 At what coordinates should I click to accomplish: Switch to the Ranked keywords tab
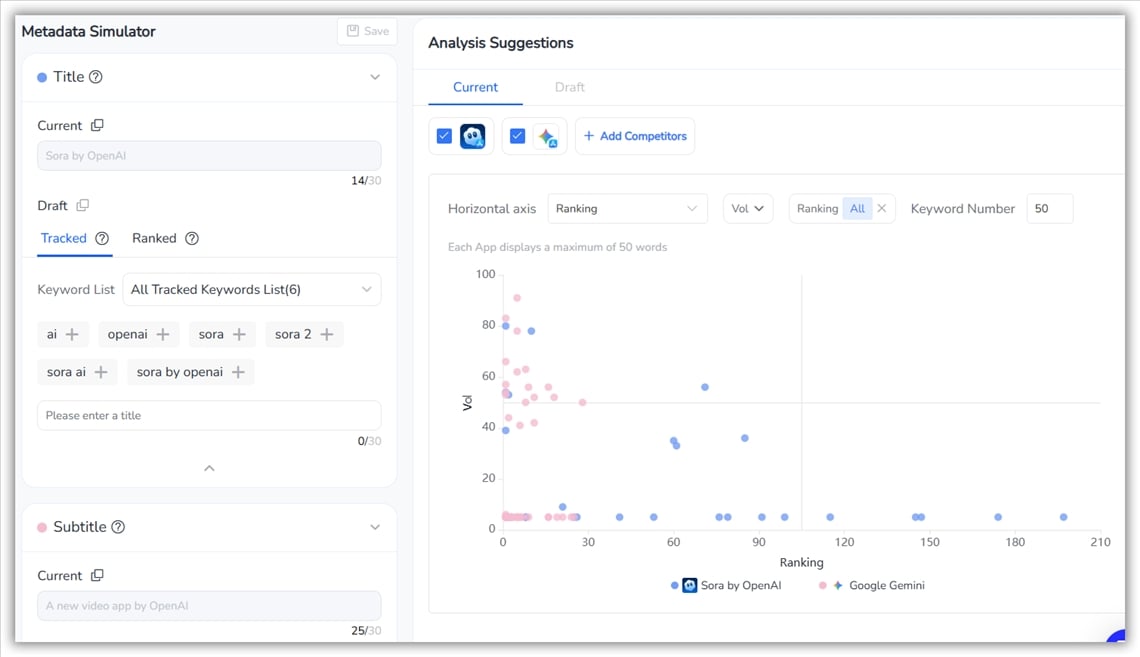click(154, 238)
